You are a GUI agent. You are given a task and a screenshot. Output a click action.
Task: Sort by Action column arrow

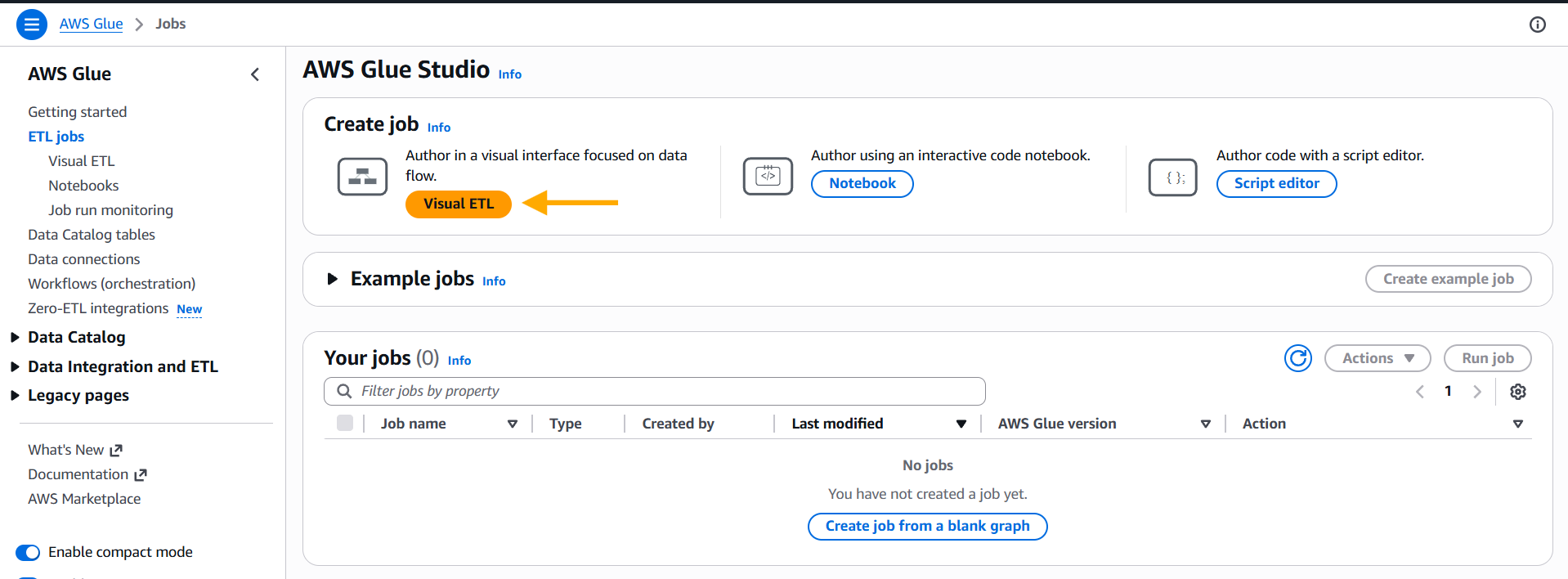tap(1518, 424)
